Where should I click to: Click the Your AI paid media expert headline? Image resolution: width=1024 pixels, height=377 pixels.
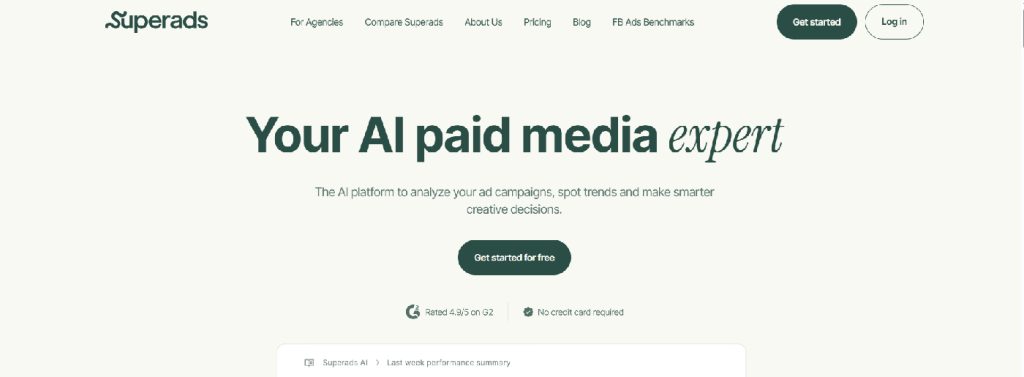pos(515,137)
